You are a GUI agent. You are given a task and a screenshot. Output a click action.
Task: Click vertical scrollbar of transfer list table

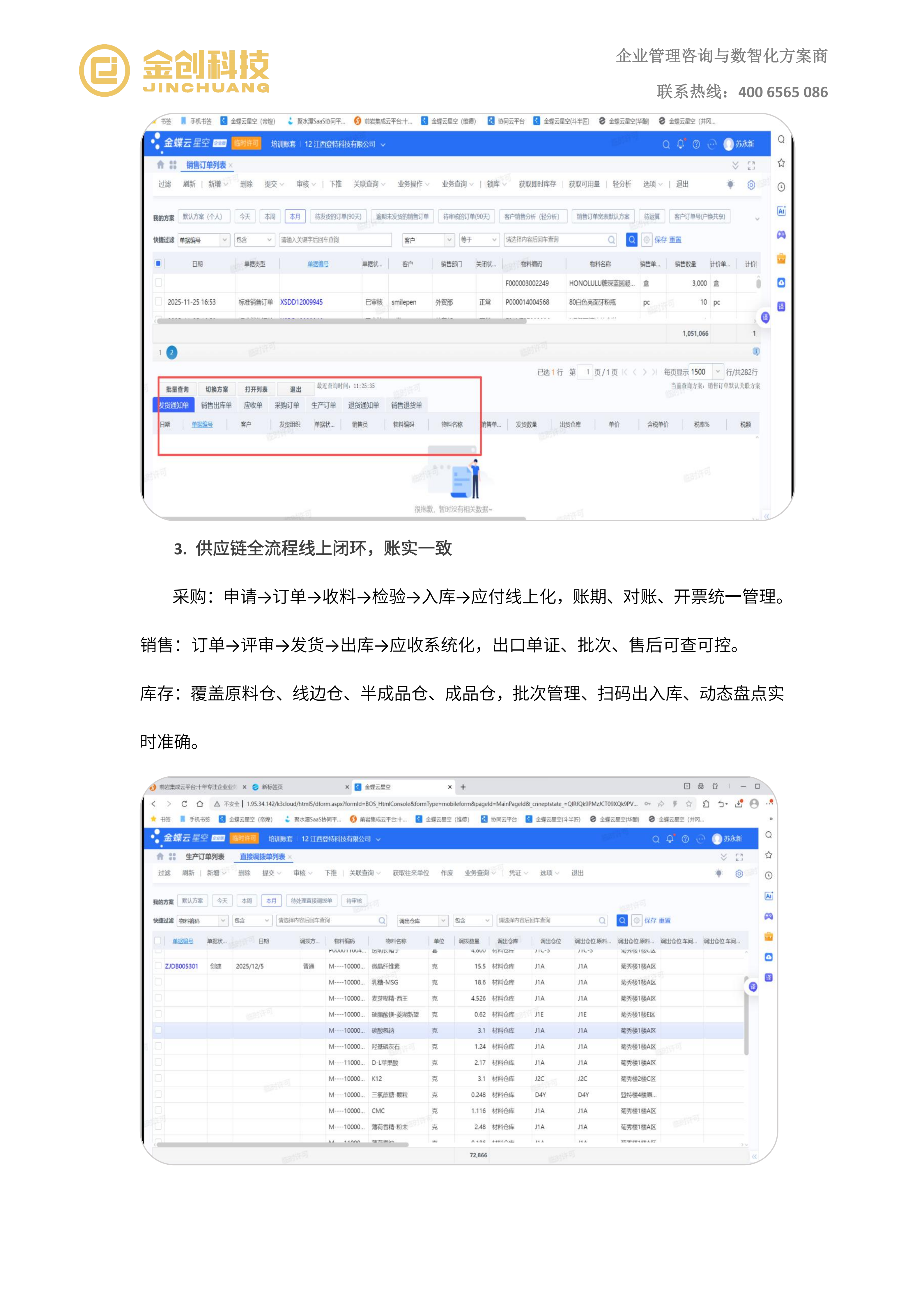pos(746,1016)
